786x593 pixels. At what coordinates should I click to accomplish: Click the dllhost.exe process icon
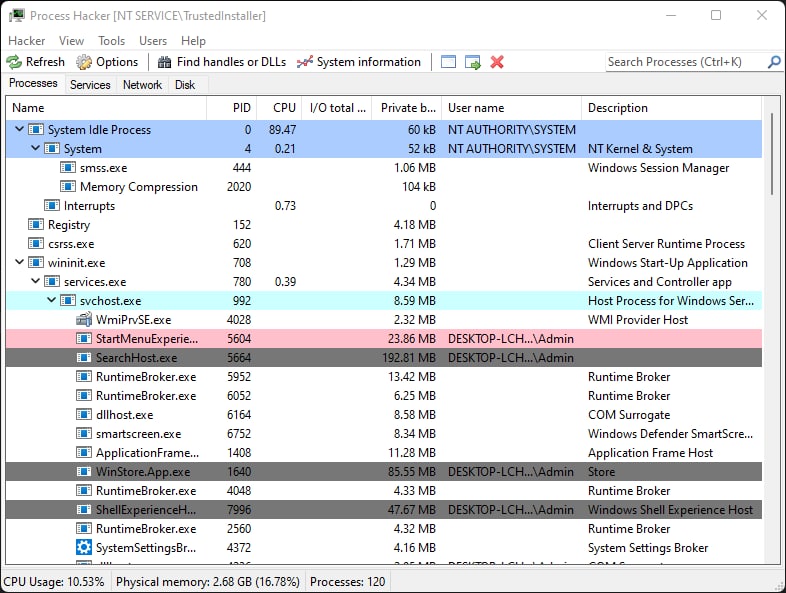tap(84, 415)
